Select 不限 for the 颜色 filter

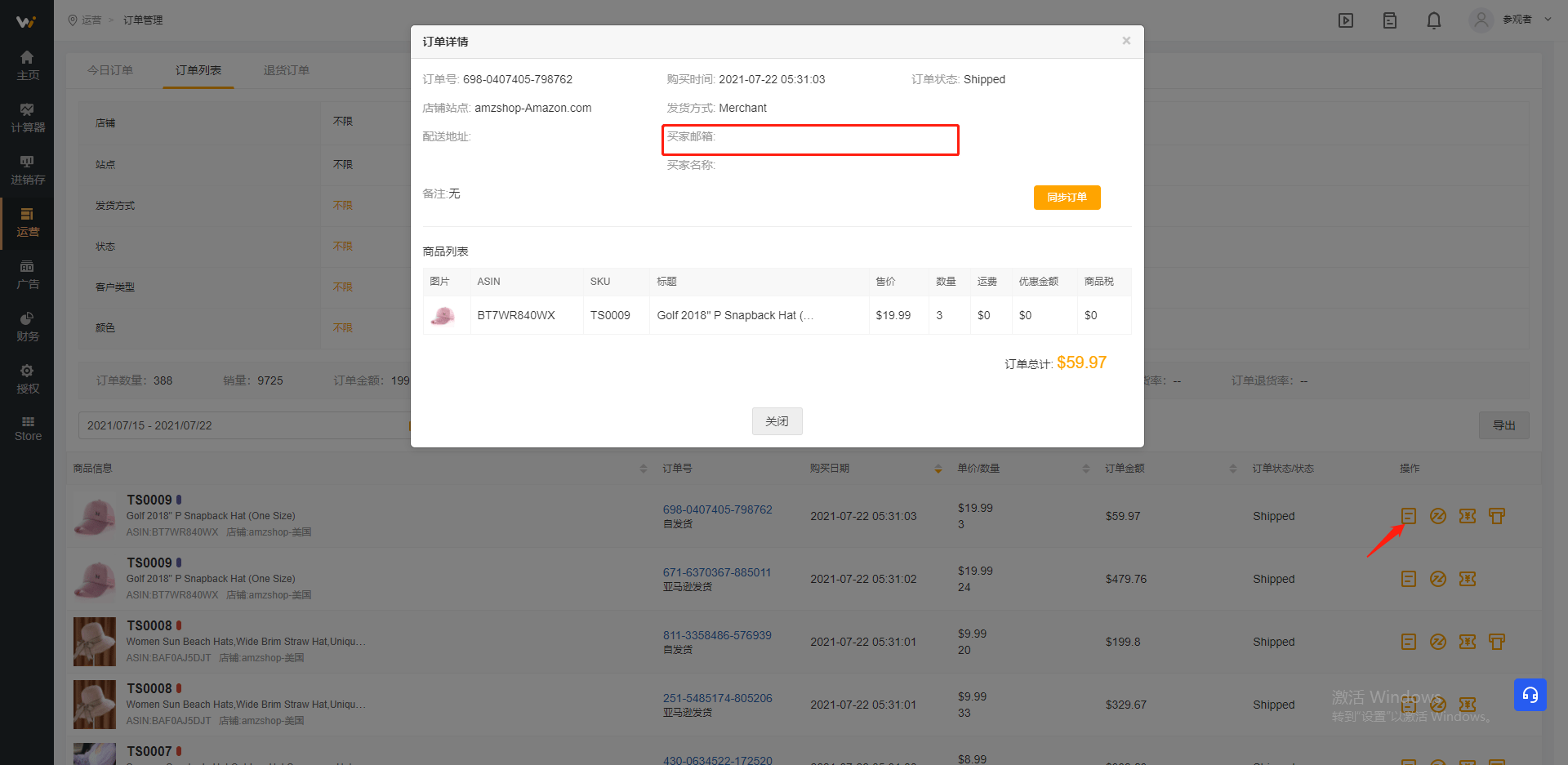341,327
